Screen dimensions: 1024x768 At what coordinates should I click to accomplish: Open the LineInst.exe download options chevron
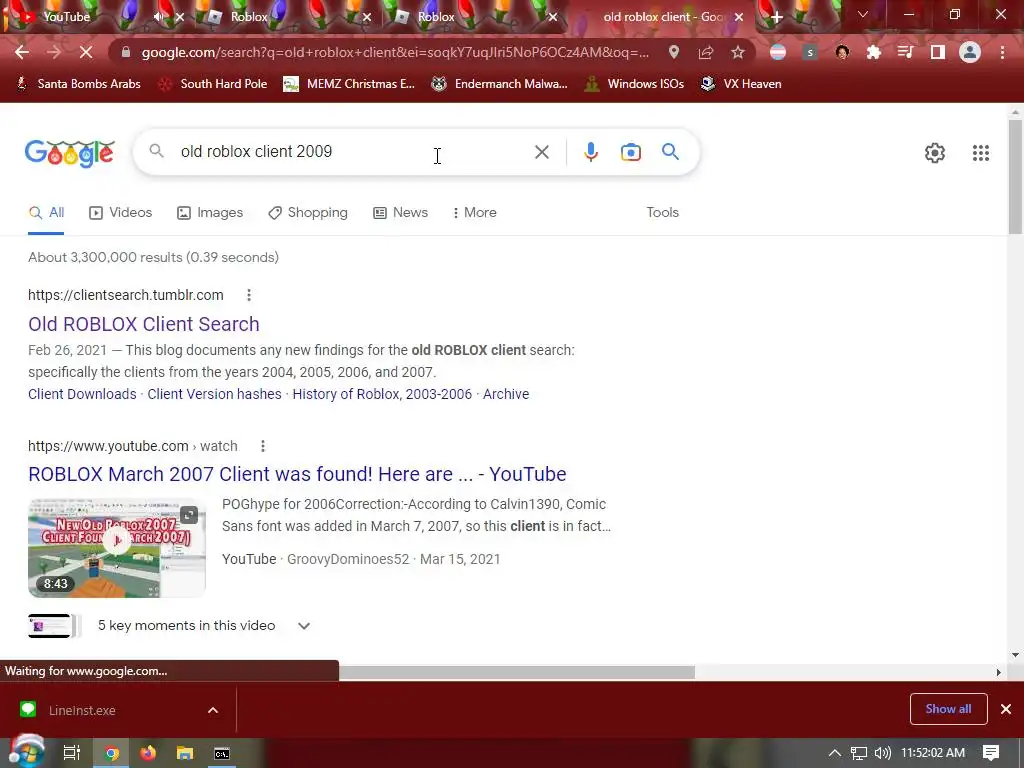coord(213,710)
